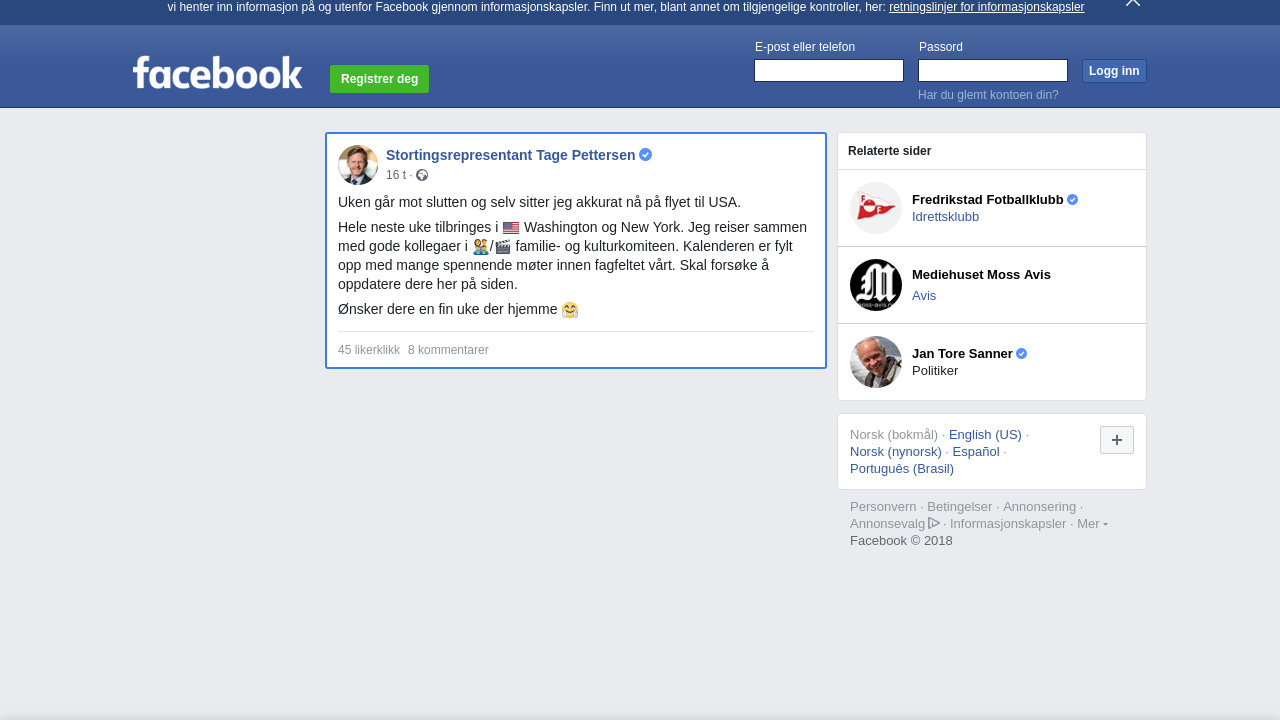Open the Informasjonskapsler footer link

click(x=1008, y=524)
